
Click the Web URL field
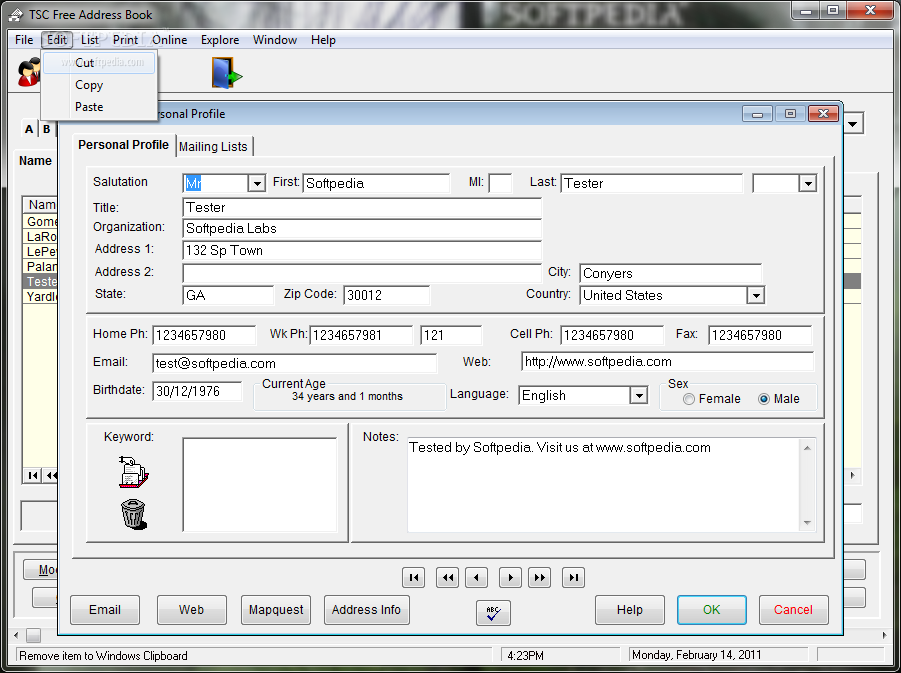click(x=668, y=362)
